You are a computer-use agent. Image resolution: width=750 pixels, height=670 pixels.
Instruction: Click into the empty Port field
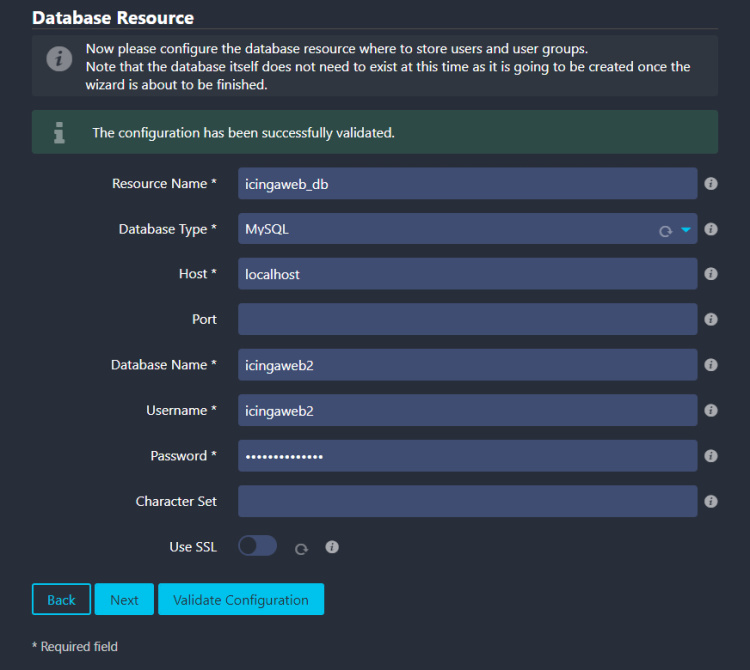pos(467,320)
